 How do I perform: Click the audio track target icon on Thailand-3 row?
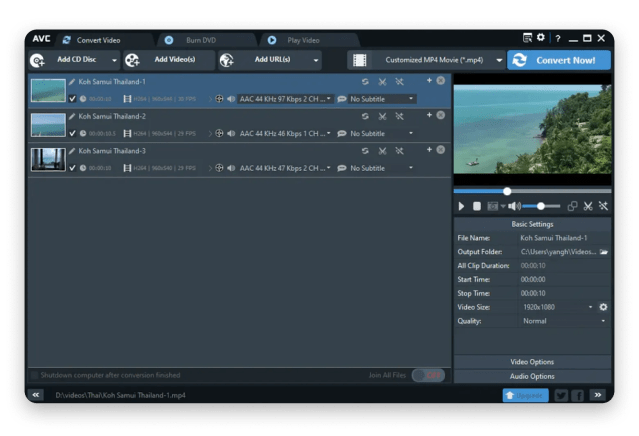[x=219, y=168]
